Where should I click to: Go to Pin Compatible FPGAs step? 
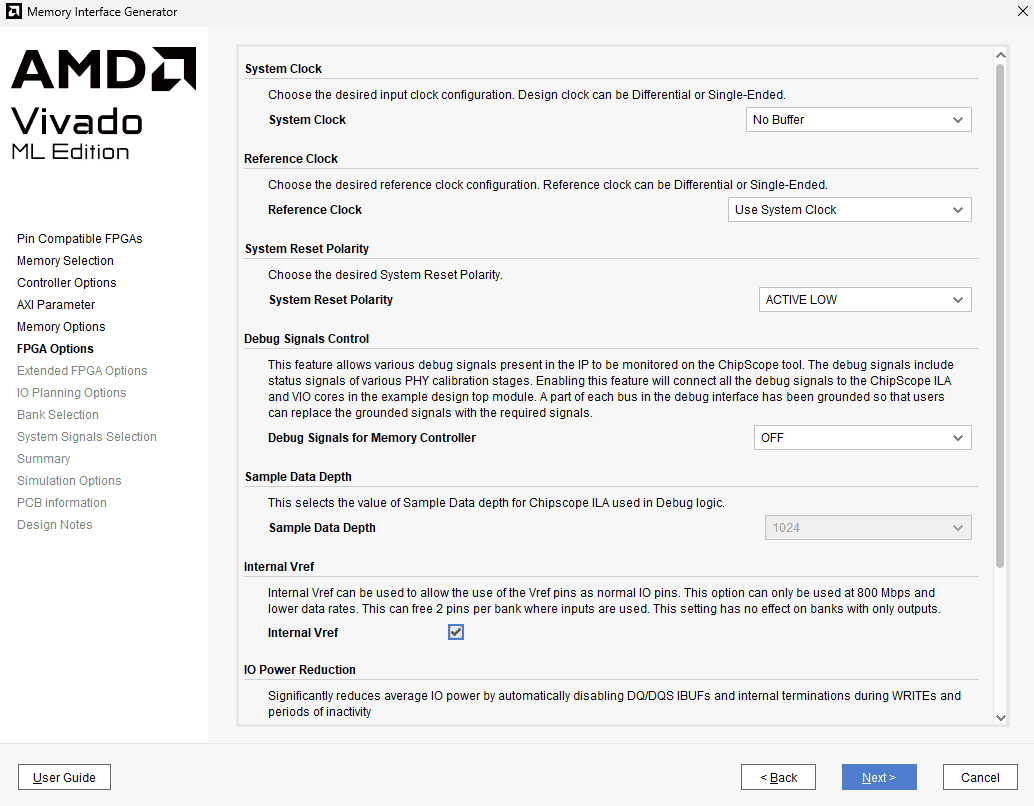(80, 239)
